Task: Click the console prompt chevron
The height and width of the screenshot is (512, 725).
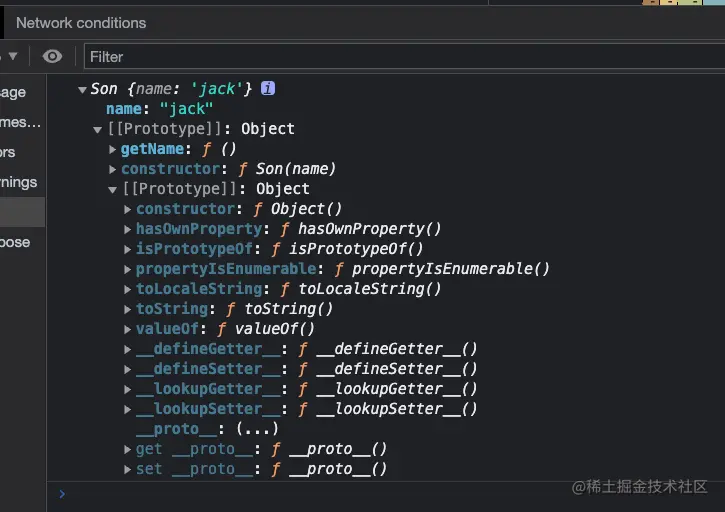Action: (x=62, y=494)
